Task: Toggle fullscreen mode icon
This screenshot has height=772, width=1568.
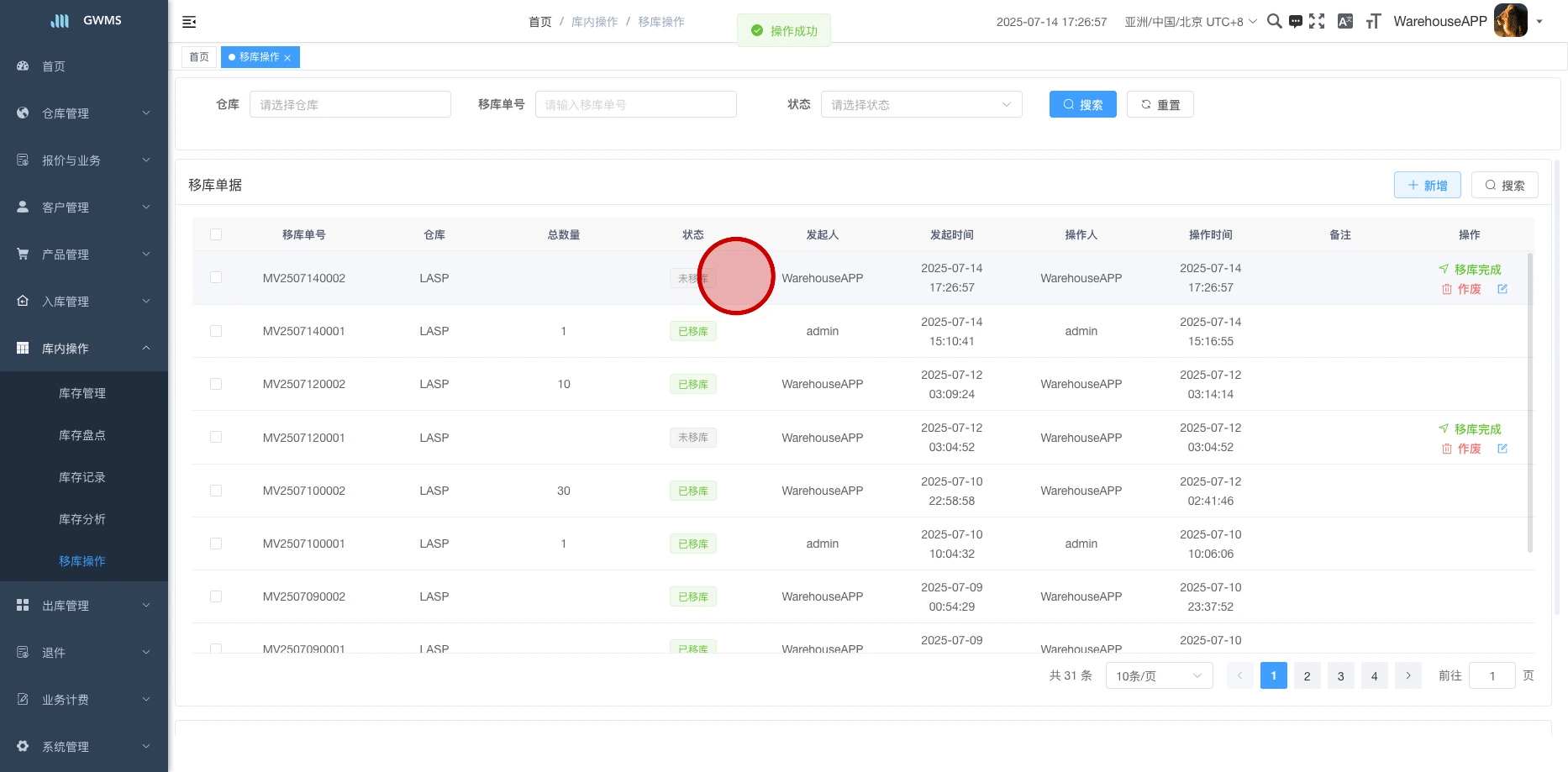Action: [1317, 22]
